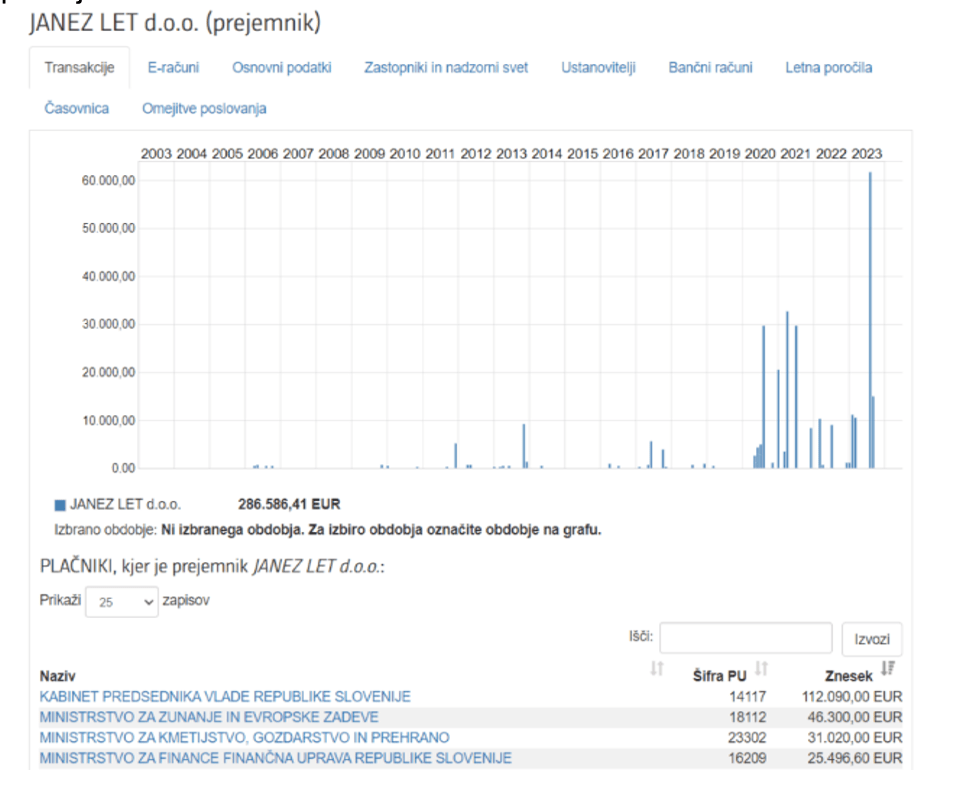The height and width of the screenshot is (812, 974).
Task: Click the Izvozi export button
Action: click(x=872, y=639)
